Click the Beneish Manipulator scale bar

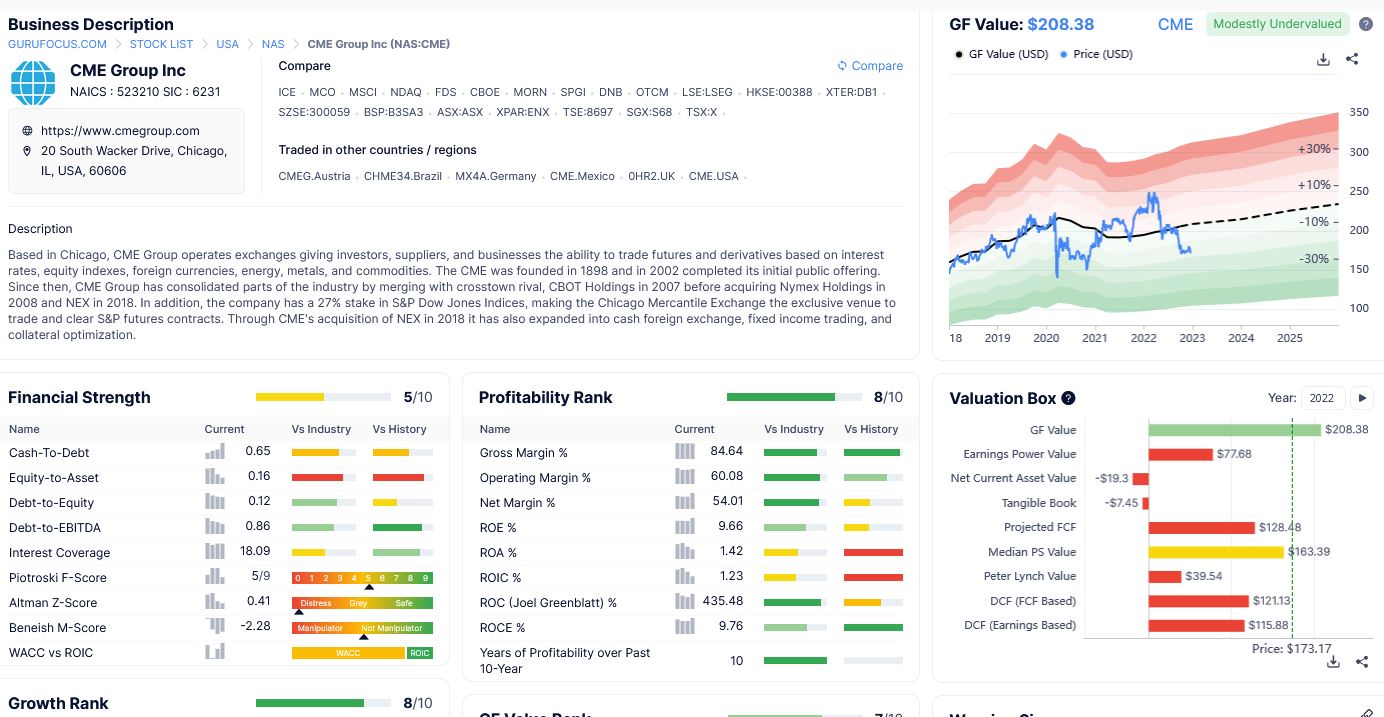pyautogui.click(x=362, y=628)
